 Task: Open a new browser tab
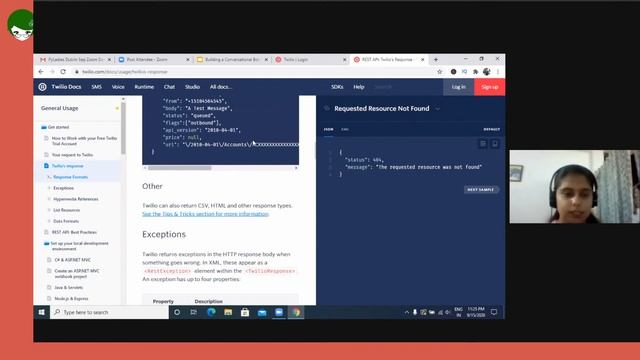coord(436,60)
